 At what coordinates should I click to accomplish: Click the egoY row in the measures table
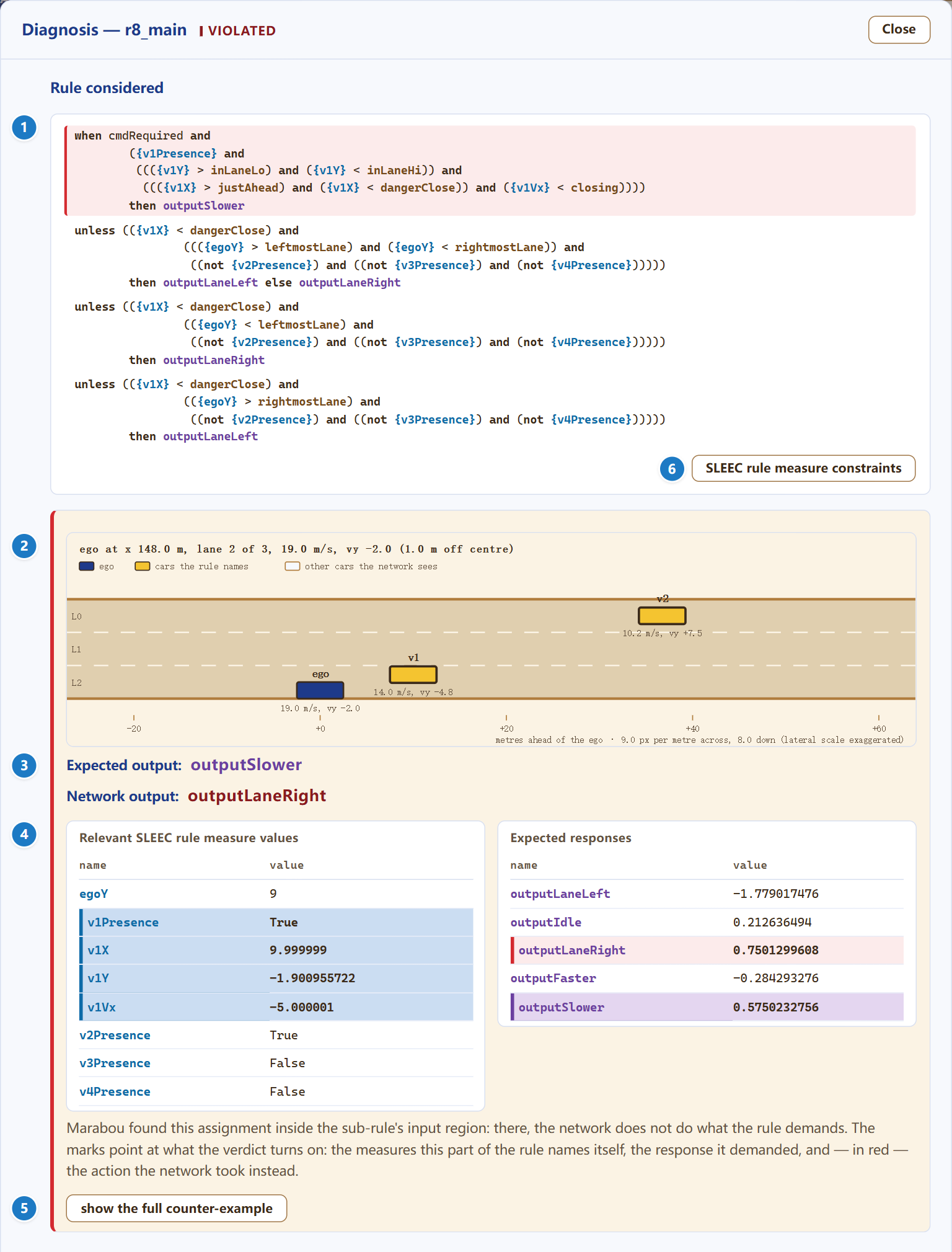tap(276, 894)
